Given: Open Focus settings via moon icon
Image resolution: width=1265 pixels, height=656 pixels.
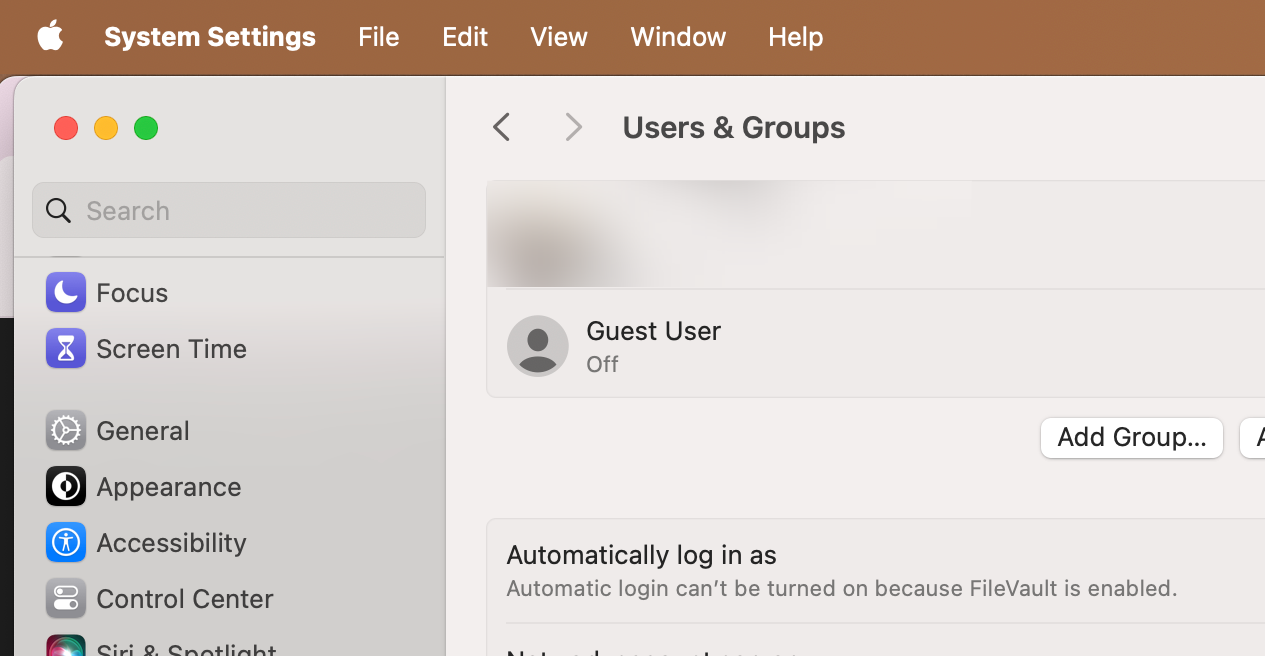Looking at the screenshot, I should [x=66, y=292].
